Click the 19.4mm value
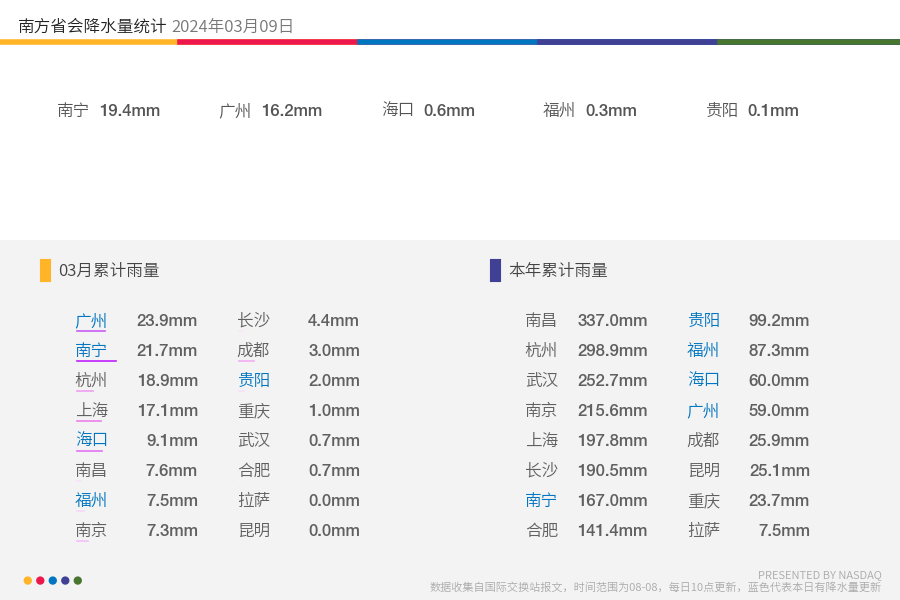This screenshot has height=600, width=900. [130, 110]
